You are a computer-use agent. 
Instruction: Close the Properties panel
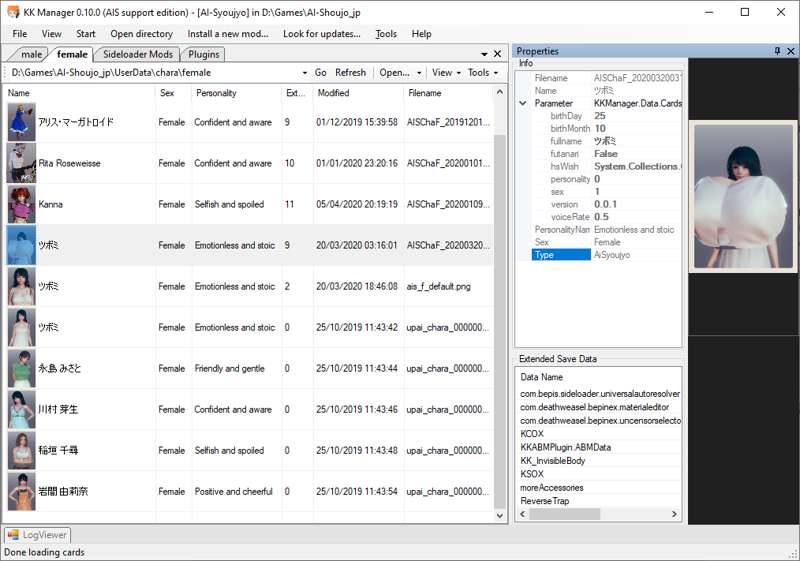pos(791,51)
